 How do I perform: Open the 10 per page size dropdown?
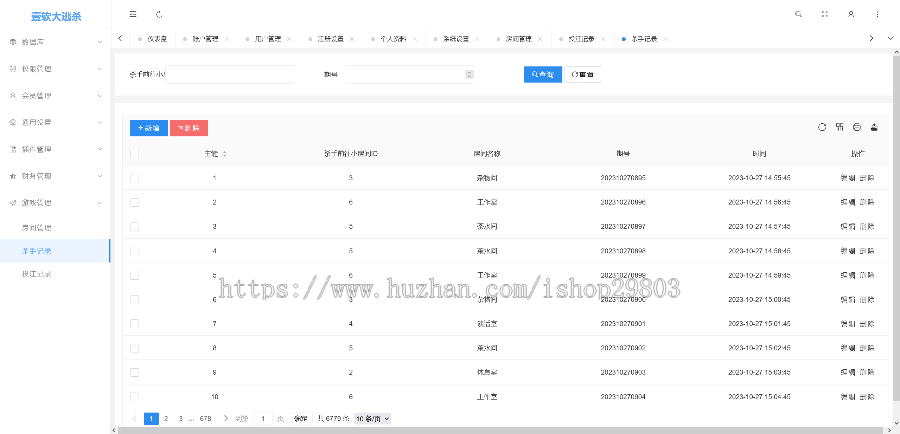click(x=372, y=418)
